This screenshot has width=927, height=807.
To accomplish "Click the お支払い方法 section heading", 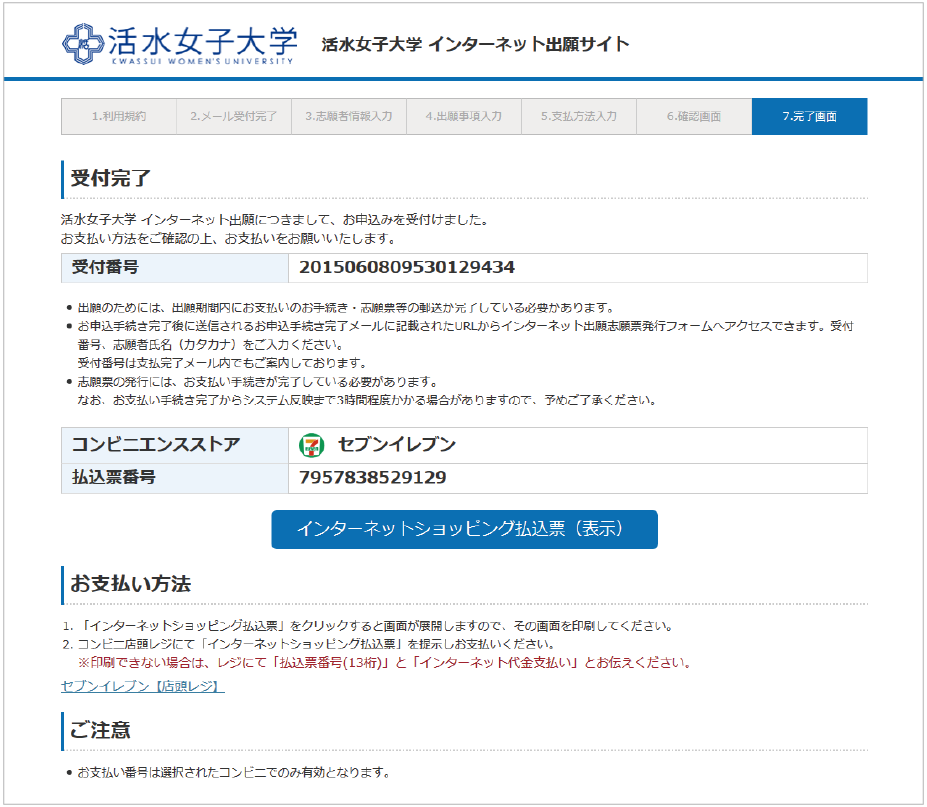I will [130, 584].
